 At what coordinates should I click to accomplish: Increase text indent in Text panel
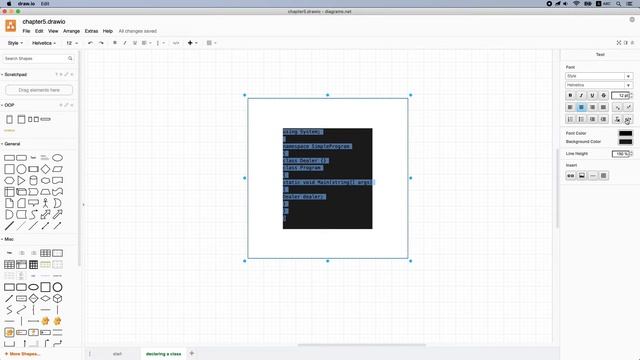tap(603, 119)
